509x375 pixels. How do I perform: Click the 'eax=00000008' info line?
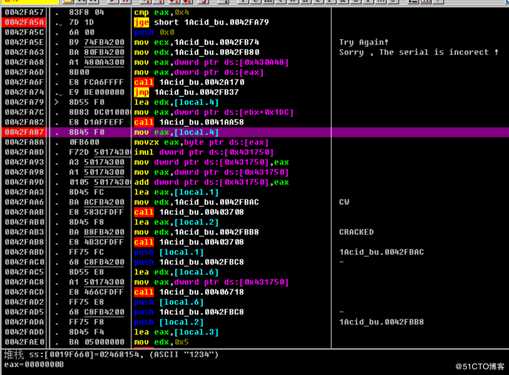(34, 364)
